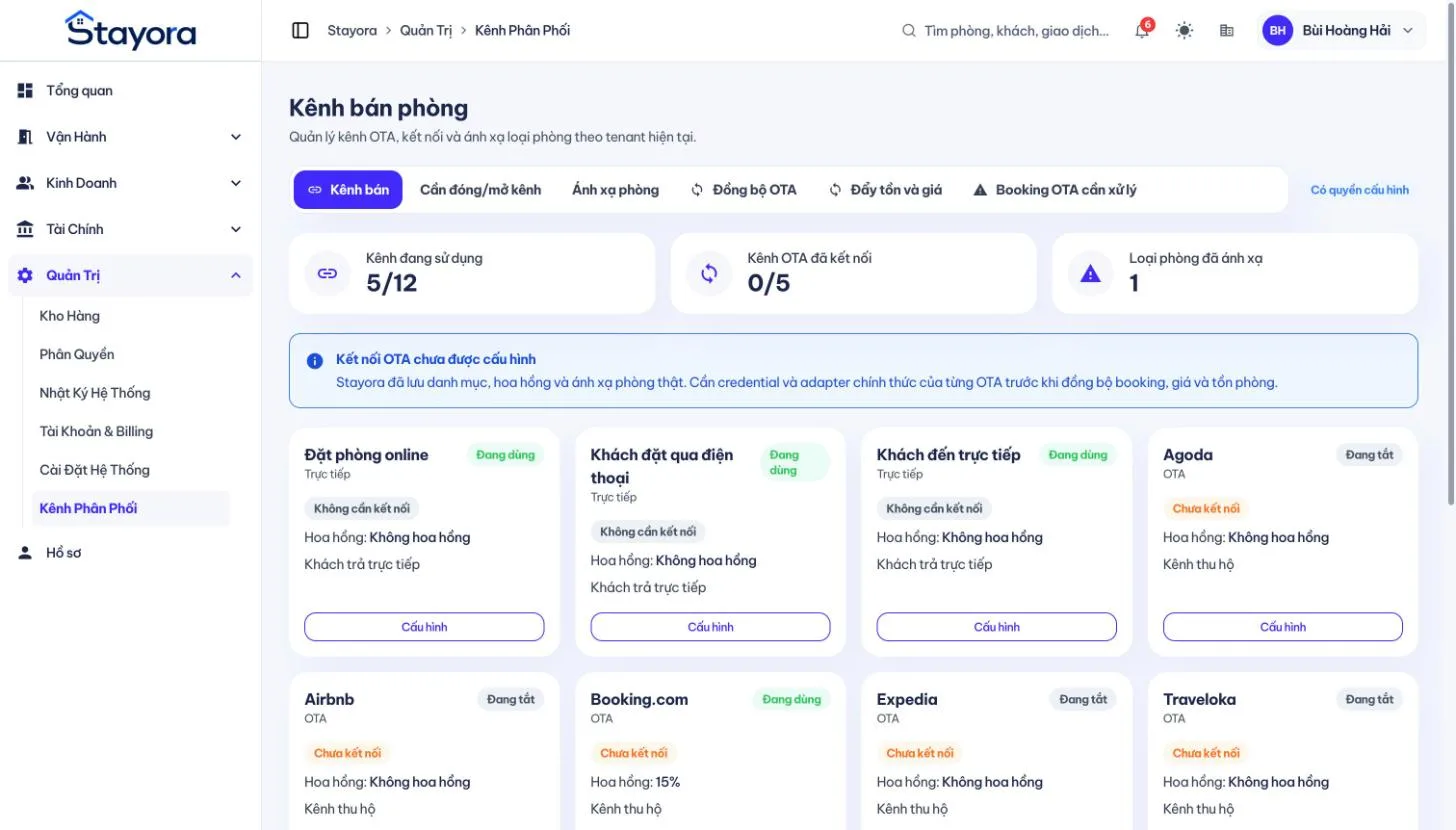The image size is (1456, 830).
Task: Open Nhật Ký Hệ Thống
Action: pyautogui.click(x=131, y=393)
